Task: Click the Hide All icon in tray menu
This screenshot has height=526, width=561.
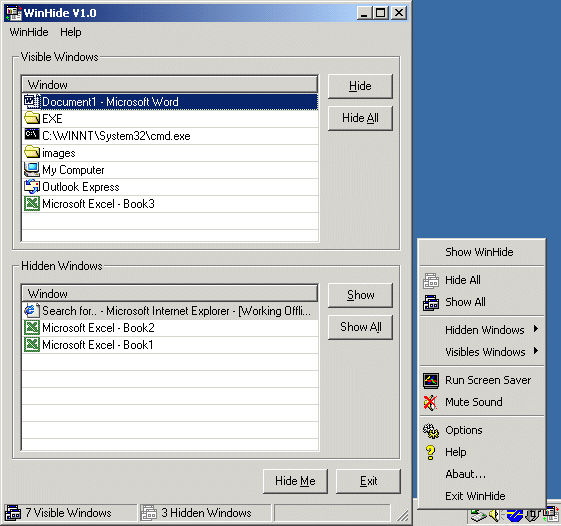Action: pos(431,280)
